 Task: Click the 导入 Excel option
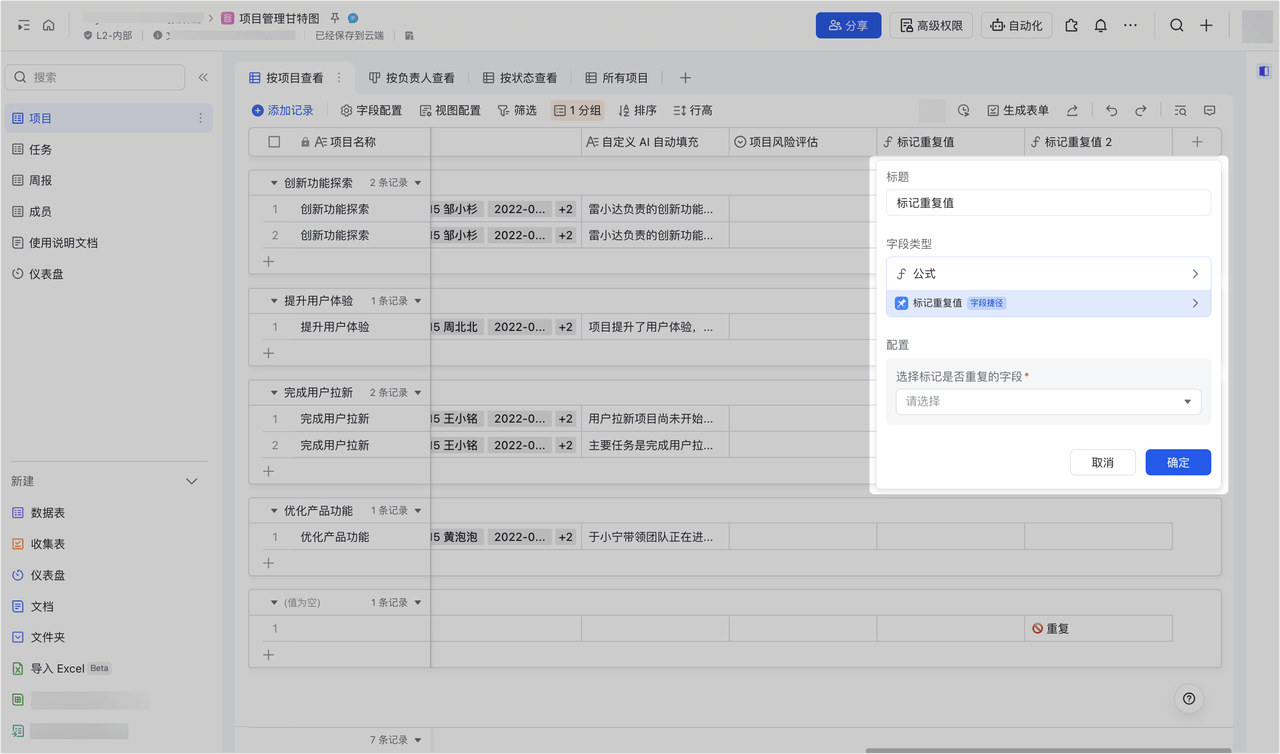61,668
